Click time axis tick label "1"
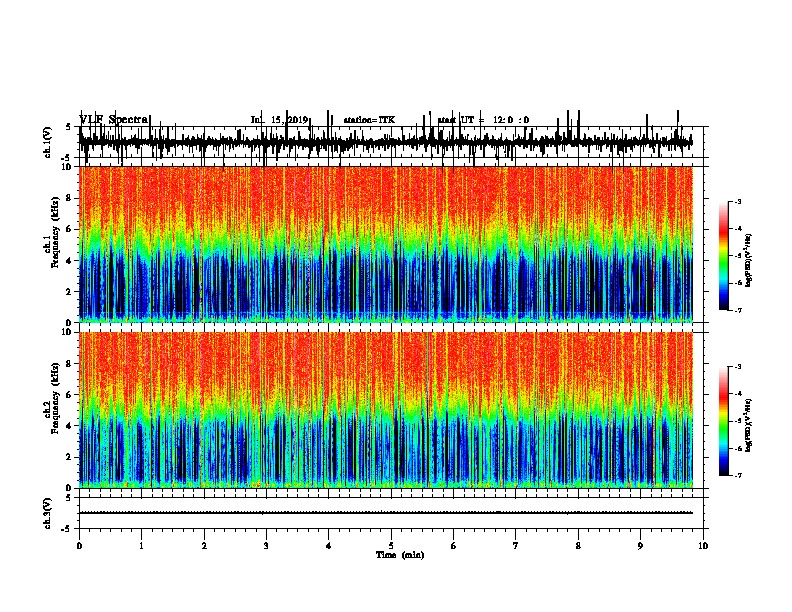Image resolution: width=792 pixels, height=612 pixels. (x=141, y=546)
